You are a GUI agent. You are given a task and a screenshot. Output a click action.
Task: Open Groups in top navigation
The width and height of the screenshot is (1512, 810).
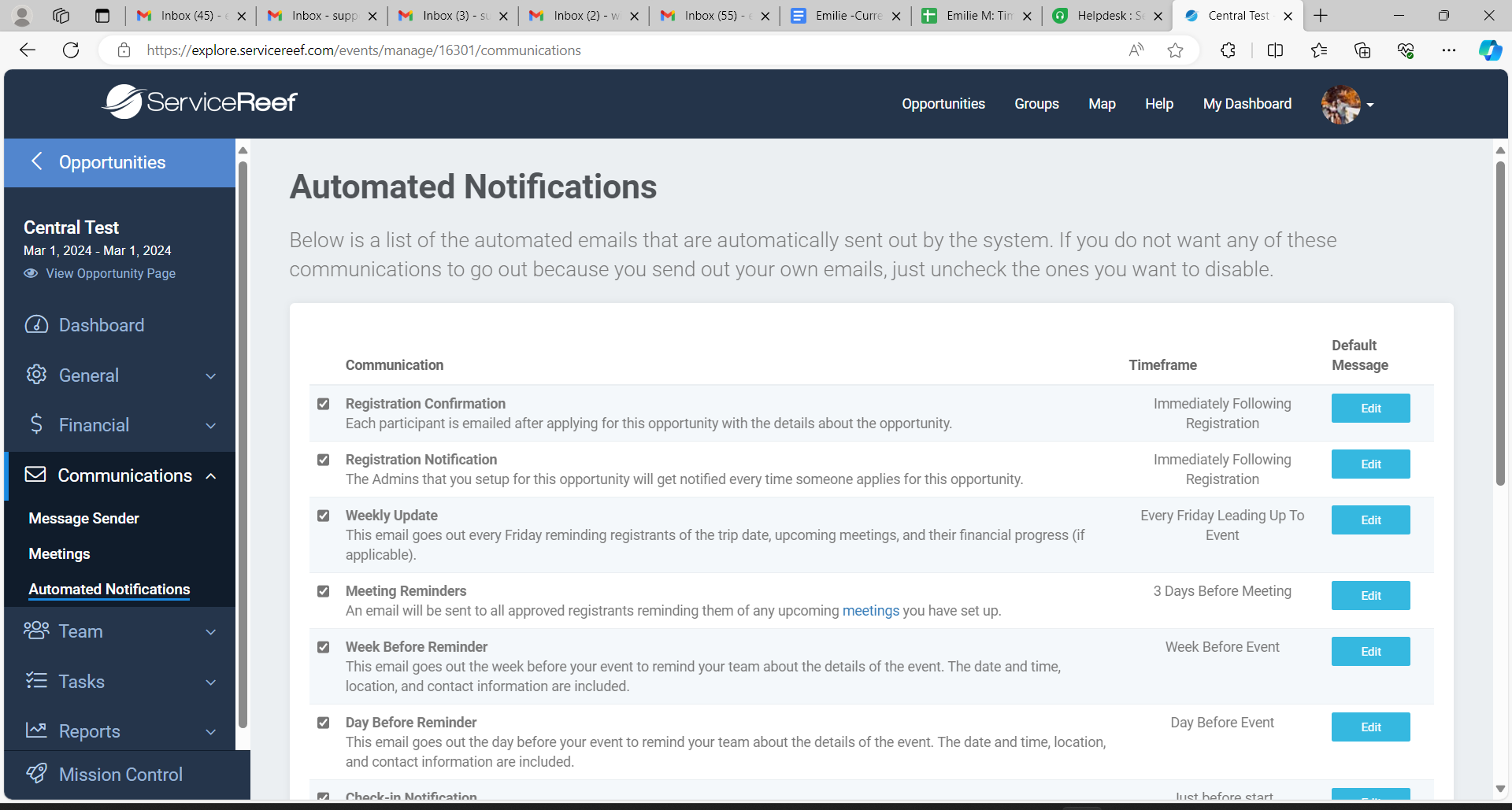tap(1036, 104)
